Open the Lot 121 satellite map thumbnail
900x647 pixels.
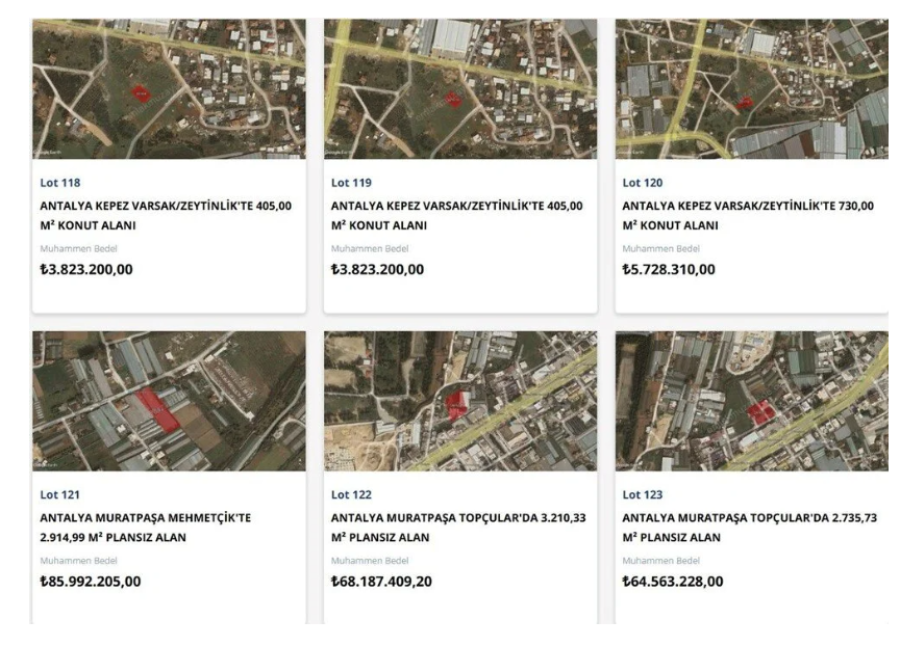click(169, 401)
